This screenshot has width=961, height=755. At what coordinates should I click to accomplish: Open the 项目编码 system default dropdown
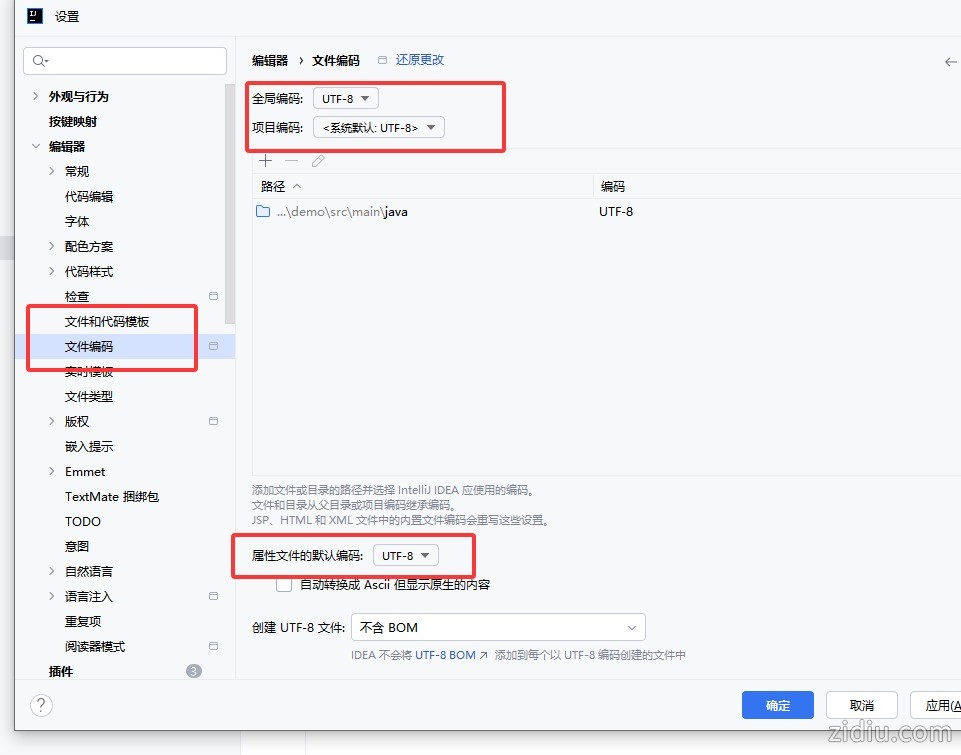point(378,127)
